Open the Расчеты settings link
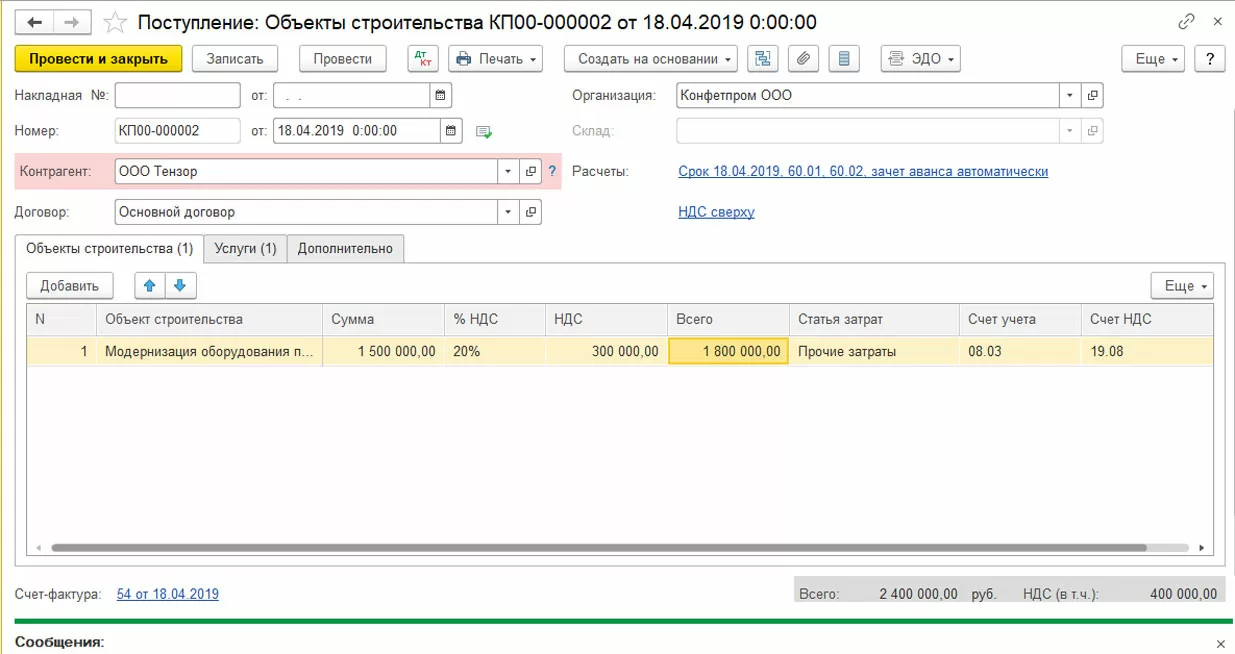Screen dimensions: 1235x654 (863, 171)
